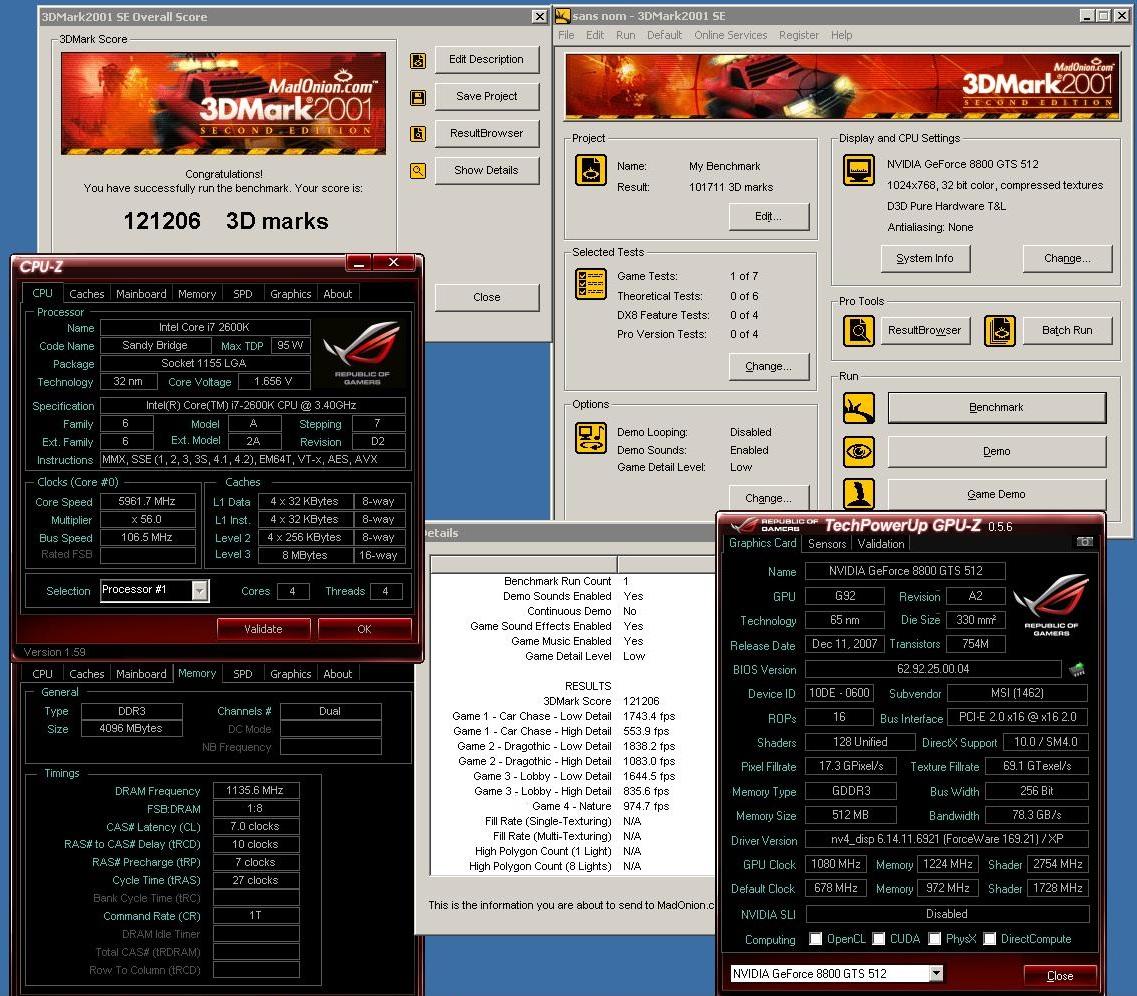Click the Demo button in Run section
The width and height of the screenshot is (1137, 996).
click(996, 451)
